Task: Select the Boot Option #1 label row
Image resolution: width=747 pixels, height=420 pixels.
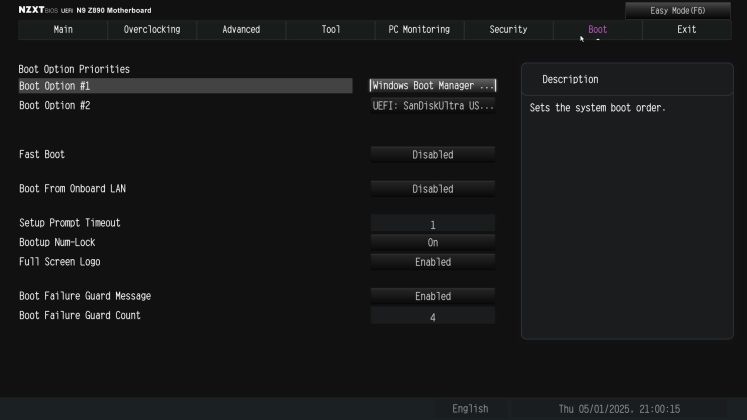Action: point(185,86)
